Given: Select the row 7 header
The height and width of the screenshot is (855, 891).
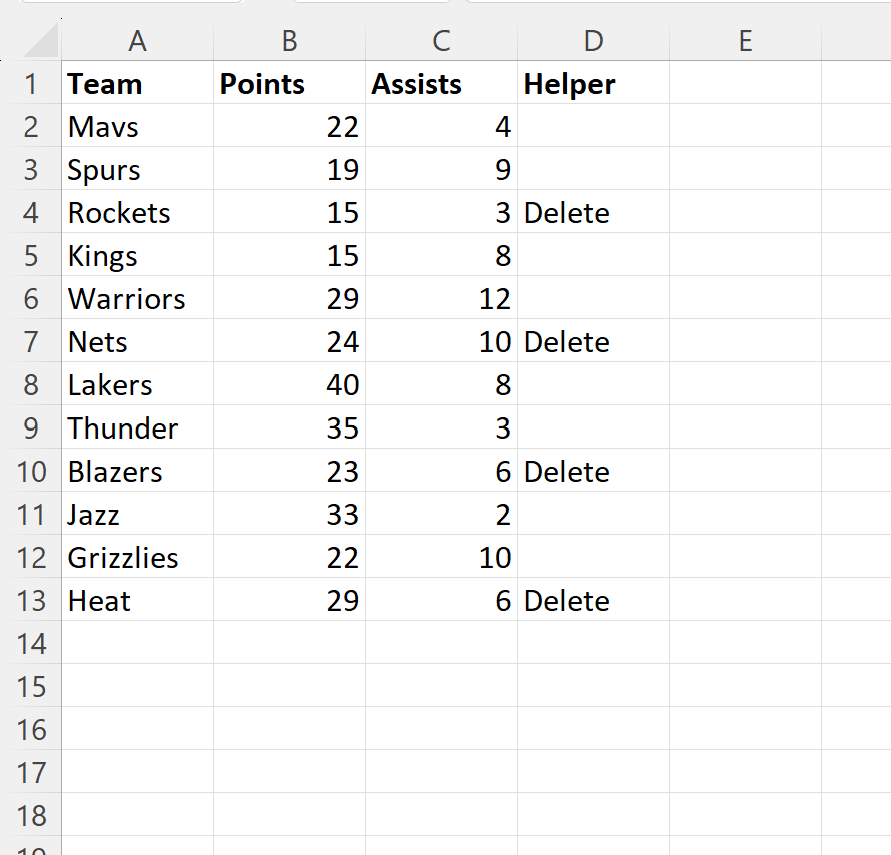Looking at the screenshot, I should pyautogui.click(x=31, y=342).
